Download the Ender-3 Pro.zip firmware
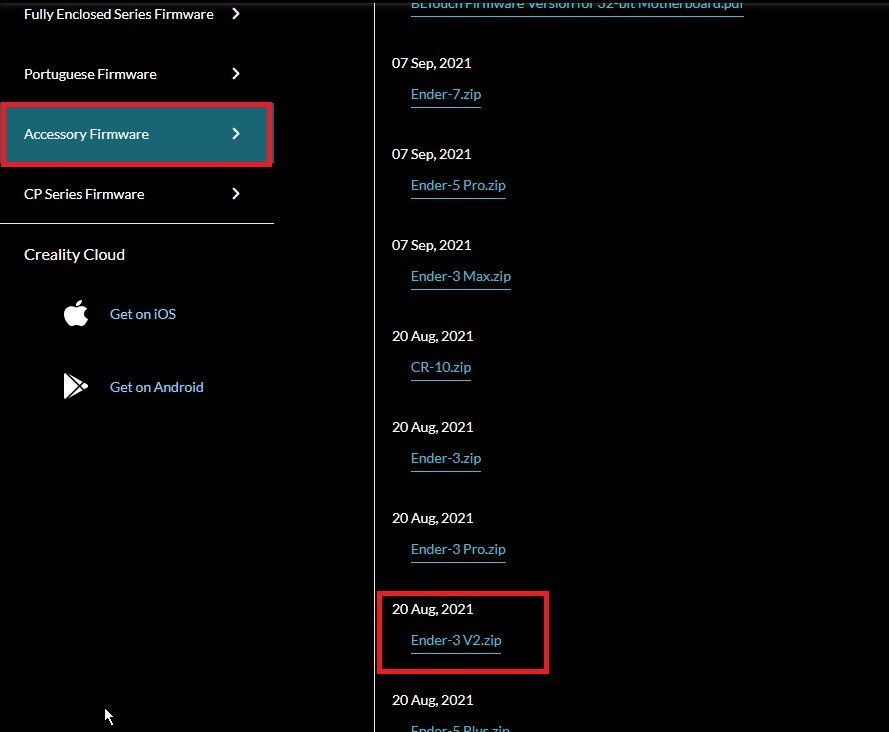 click(x=458, y=549)
